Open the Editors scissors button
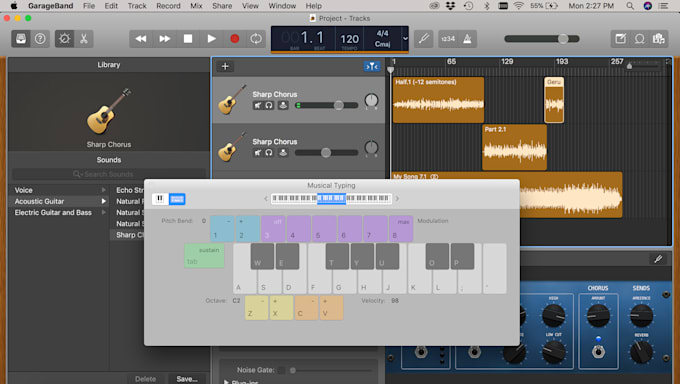 click(84, 39)
